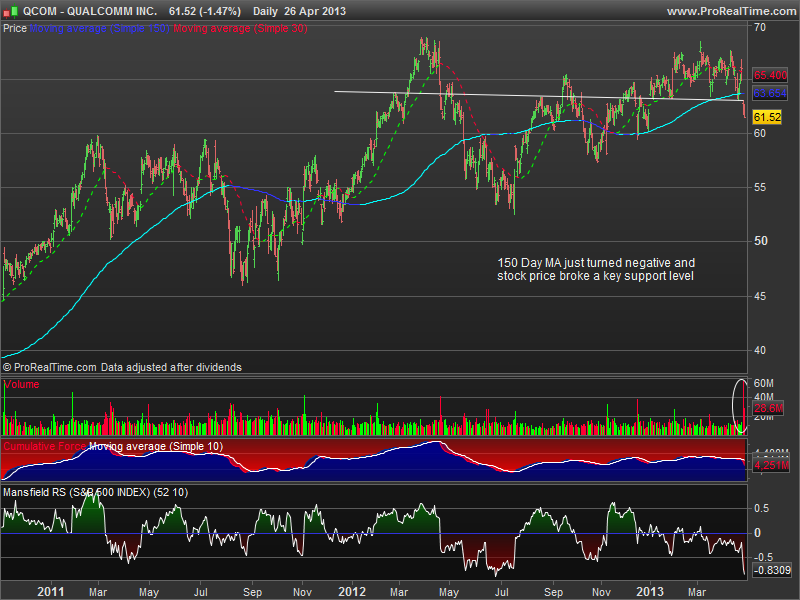
Task: Click the -0.8309 Mansfield RS value
Action: pos(771,570)
